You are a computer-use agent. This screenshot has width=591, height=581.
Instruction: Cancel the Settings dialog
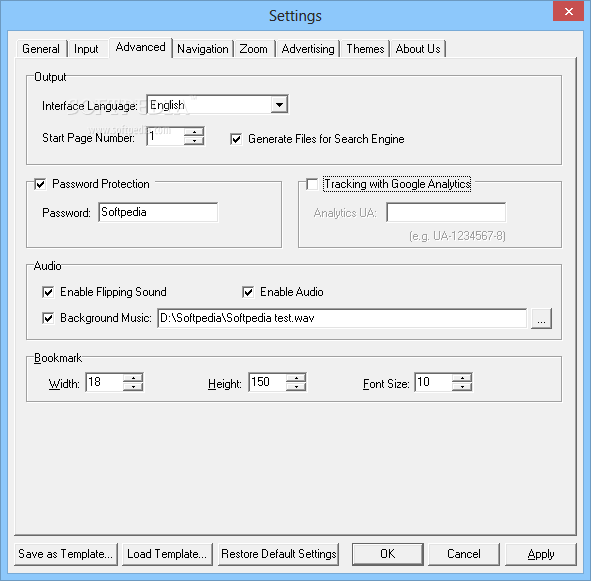coord(464,554)
